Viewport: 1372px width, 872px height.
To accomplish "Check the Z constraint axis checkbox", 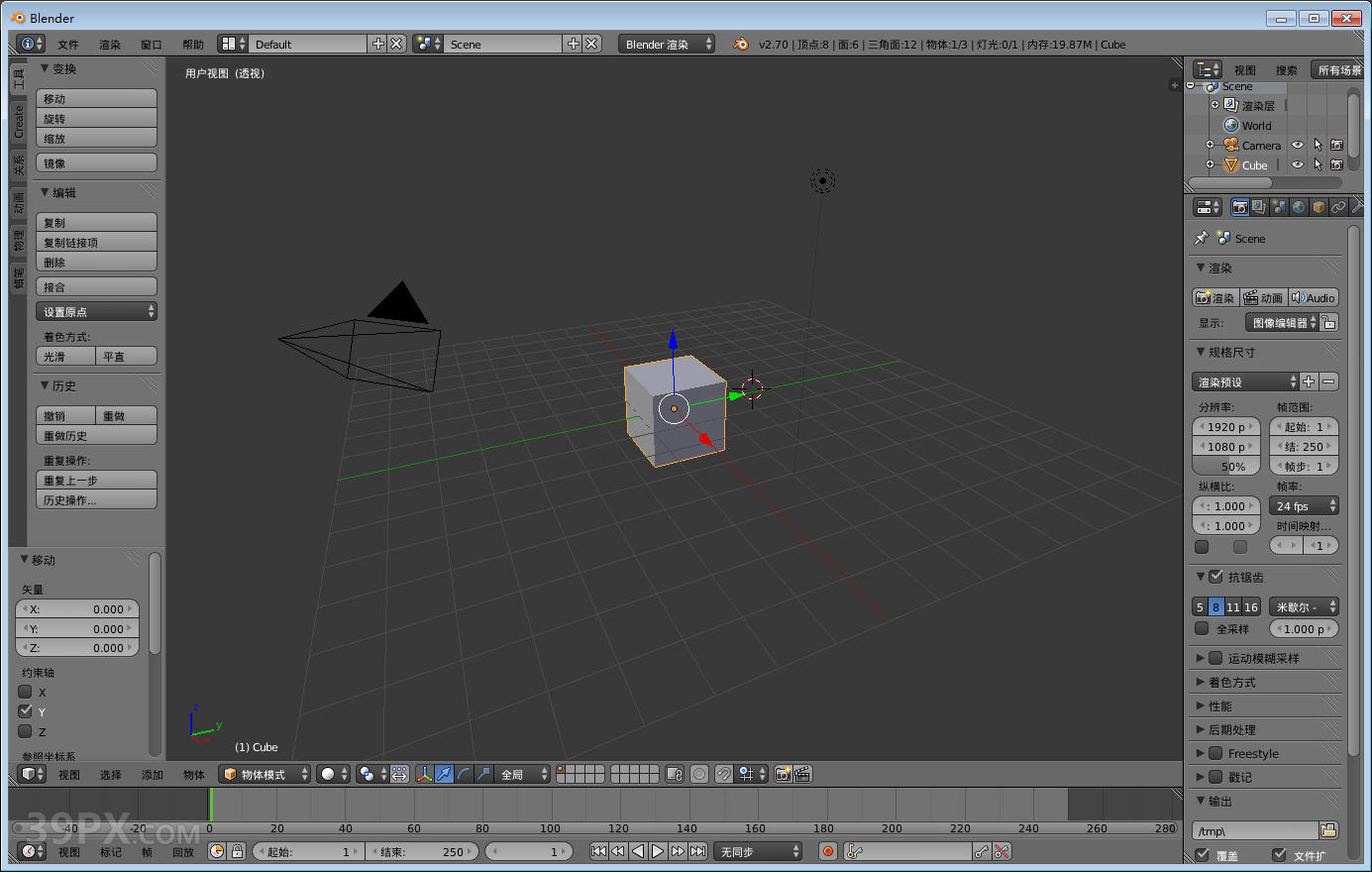I will tap(24, 731).
